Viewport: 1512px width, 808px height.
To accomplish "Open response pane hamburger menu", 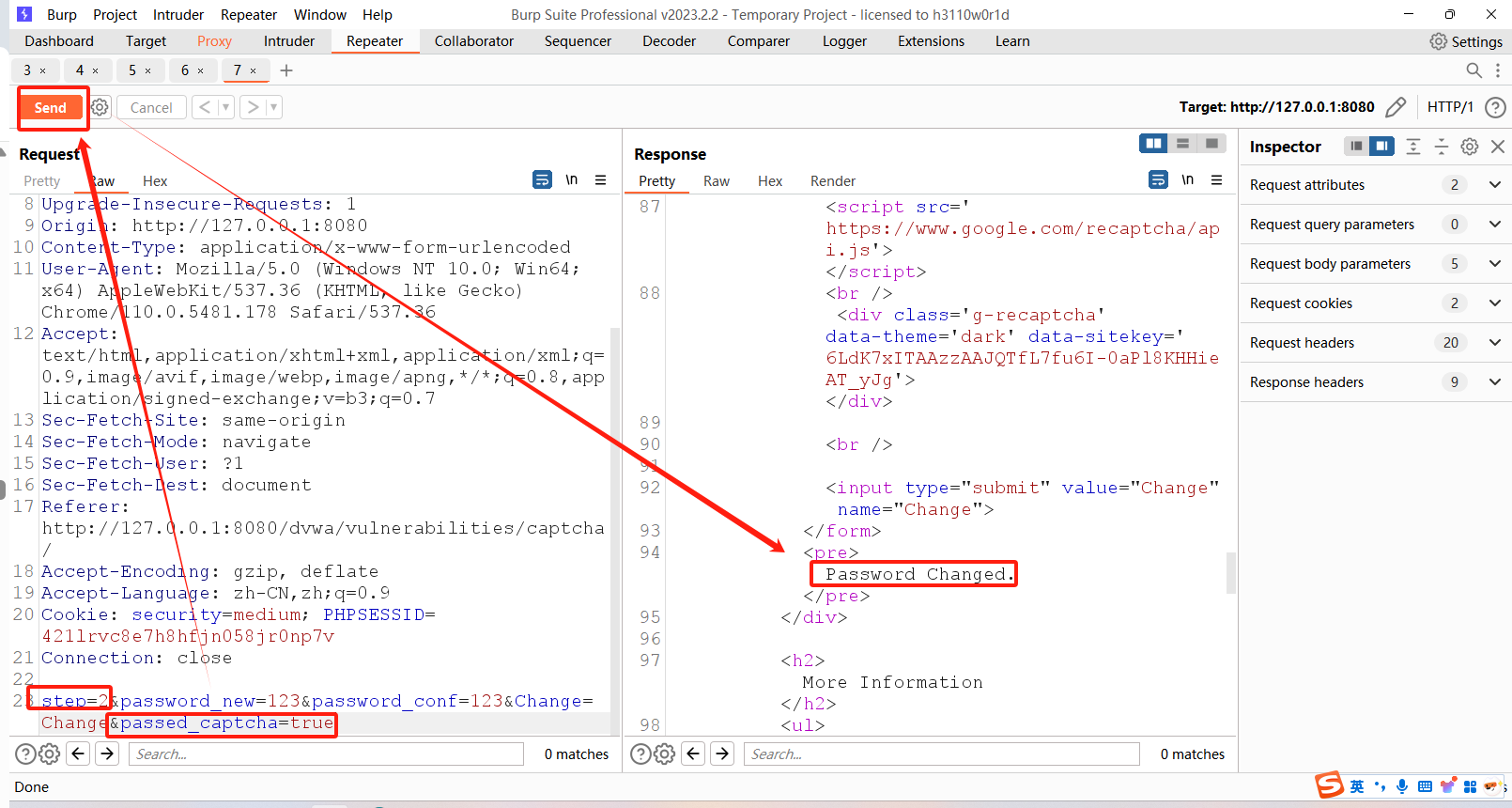I will point(1217,179).
